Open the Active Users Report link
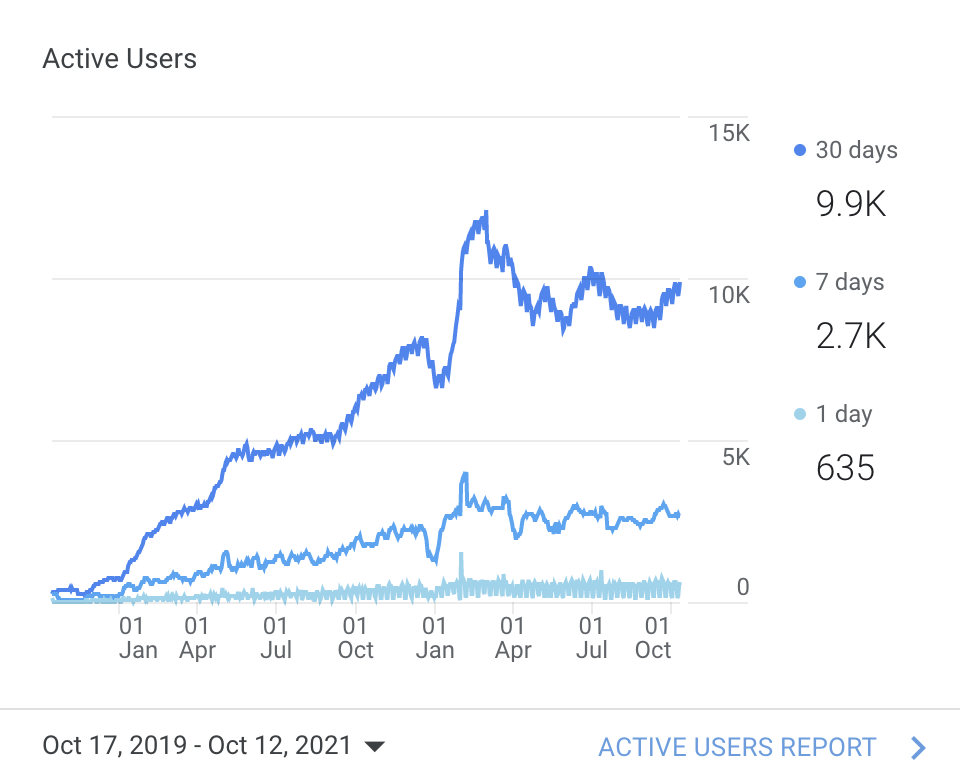This screenshot has height=780, width=960. pyautogui.click(x=737, y=747)
